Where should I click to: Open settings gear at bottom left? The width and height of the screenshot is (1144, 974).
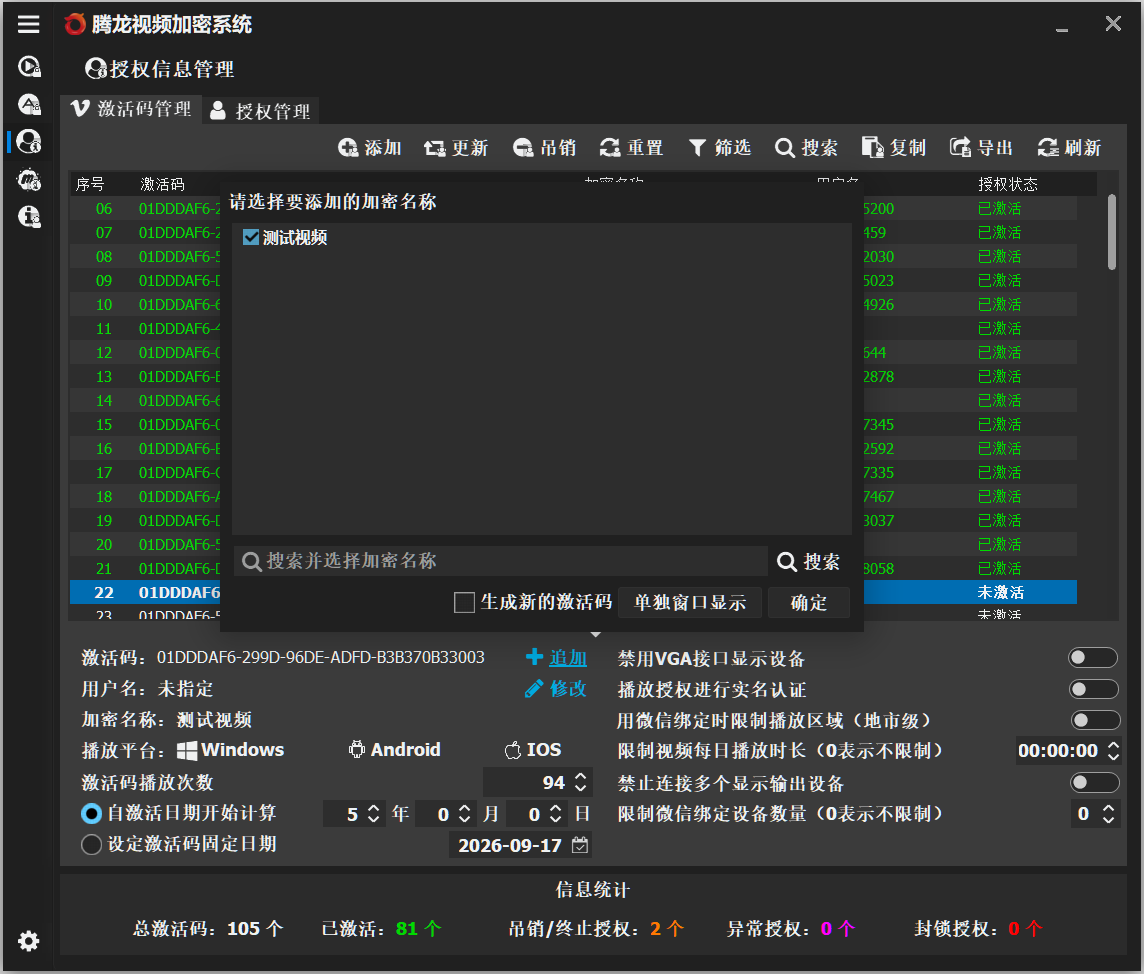(x=28, y=940)
